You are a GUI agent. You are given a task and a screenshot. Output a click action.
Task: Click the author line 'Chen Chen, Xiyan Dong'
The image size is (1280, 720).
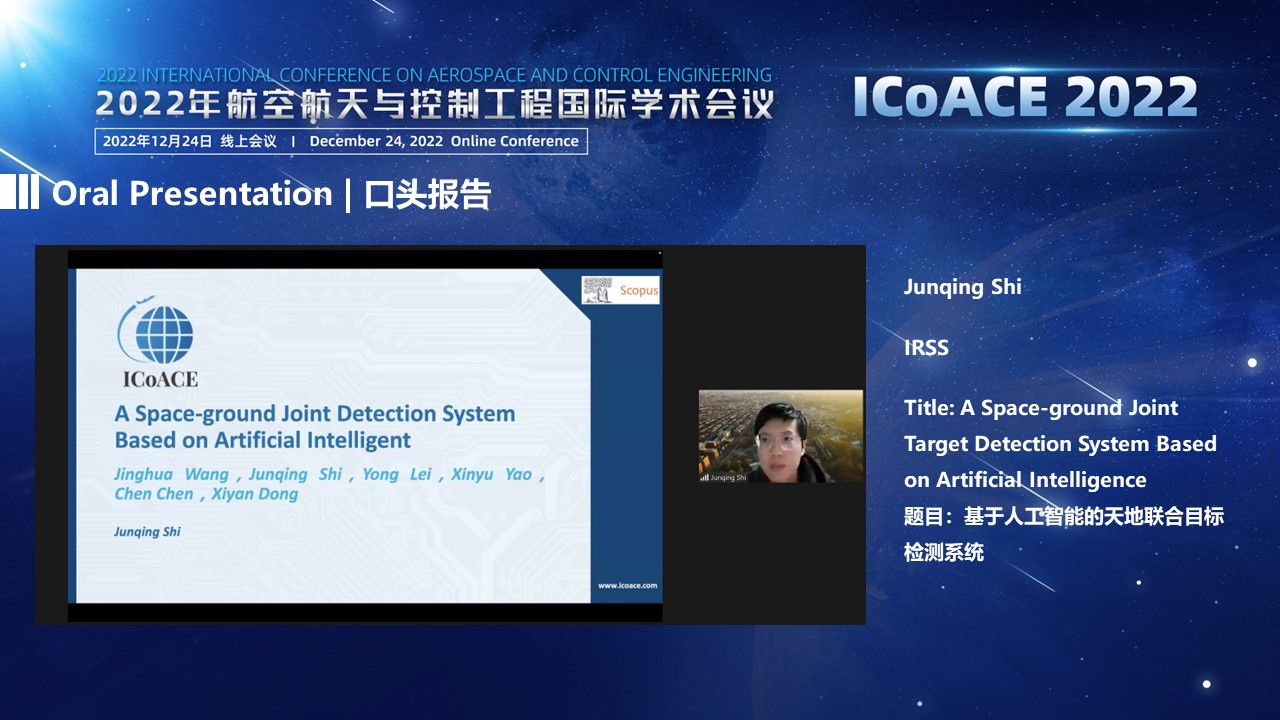[206, 494]
